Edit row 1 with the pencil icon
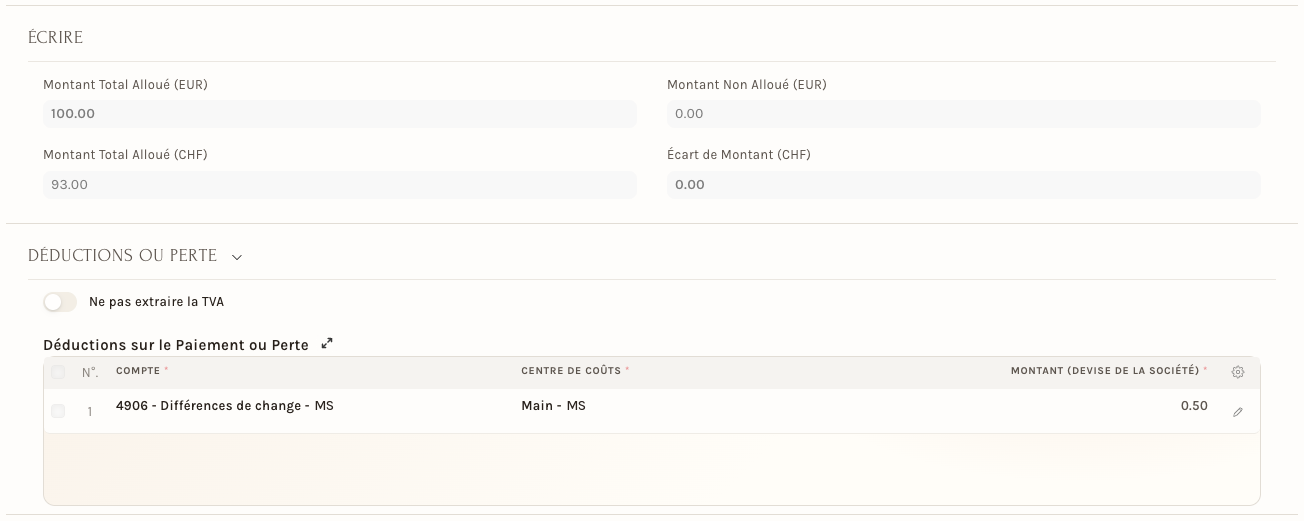This screenshot has width=1304, height=521. (1238, 411)
